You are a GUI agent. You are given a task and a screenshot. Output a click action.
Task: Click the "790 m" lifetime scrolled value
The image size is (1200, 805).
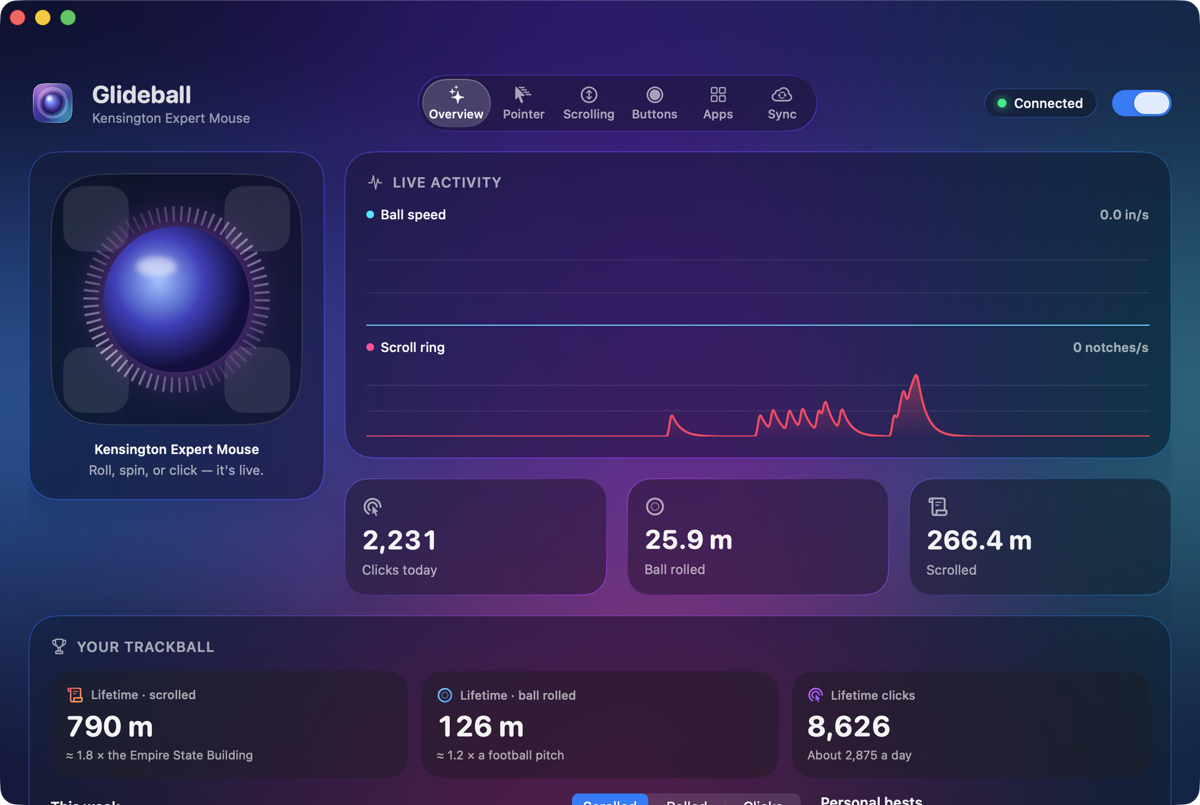(109, 726)
